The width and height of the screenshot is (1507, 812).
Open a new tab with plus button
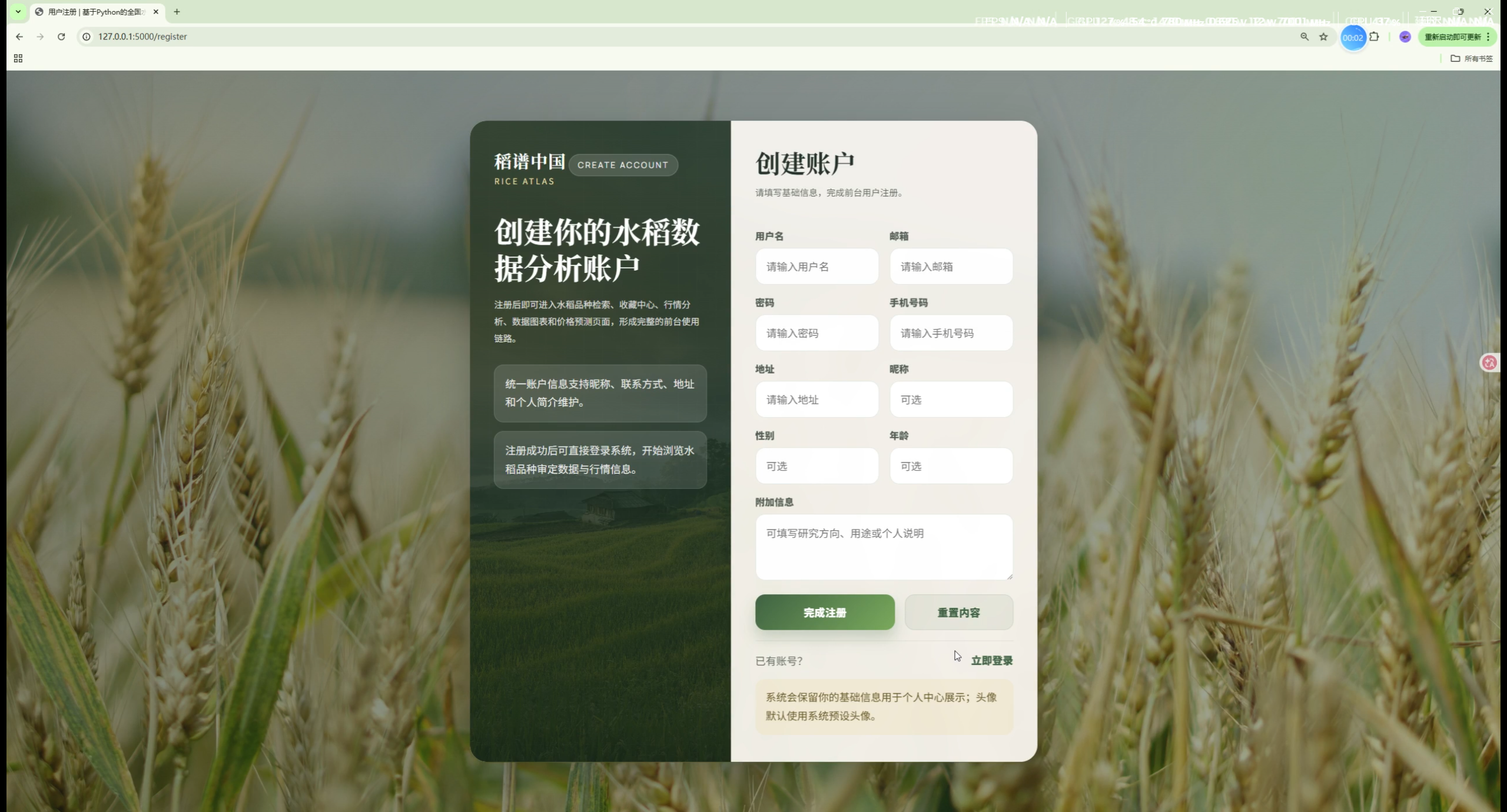click(x=177, y=12)
